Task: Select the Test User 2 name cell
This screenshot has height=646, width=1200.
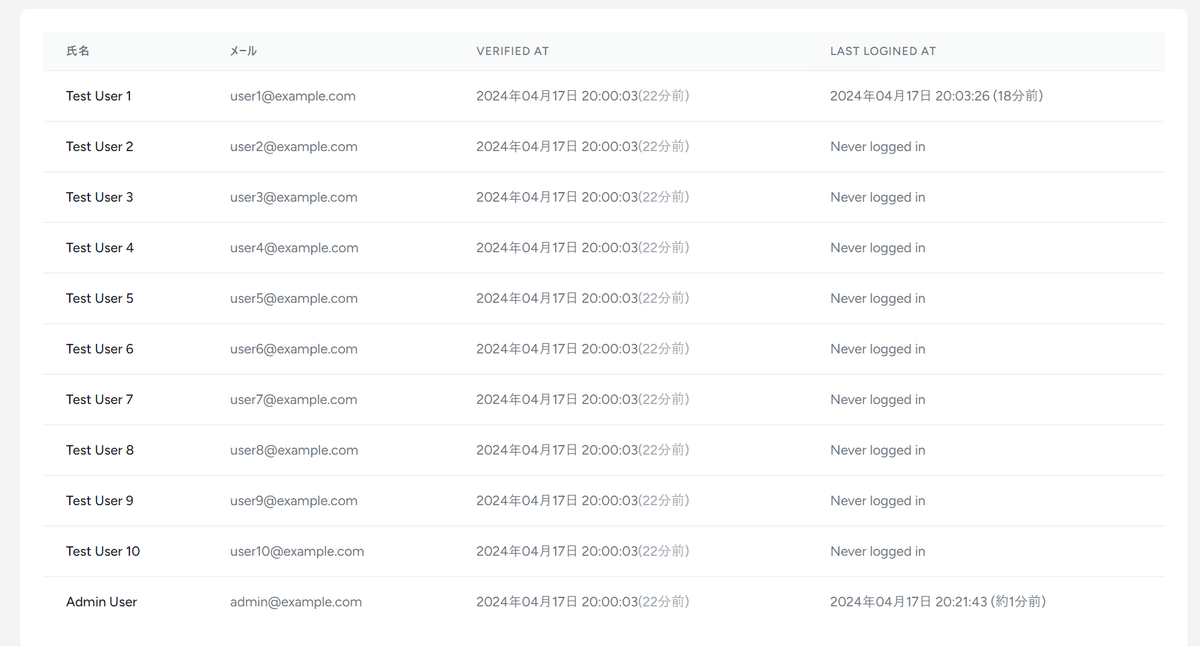Action: coord(100,147)
